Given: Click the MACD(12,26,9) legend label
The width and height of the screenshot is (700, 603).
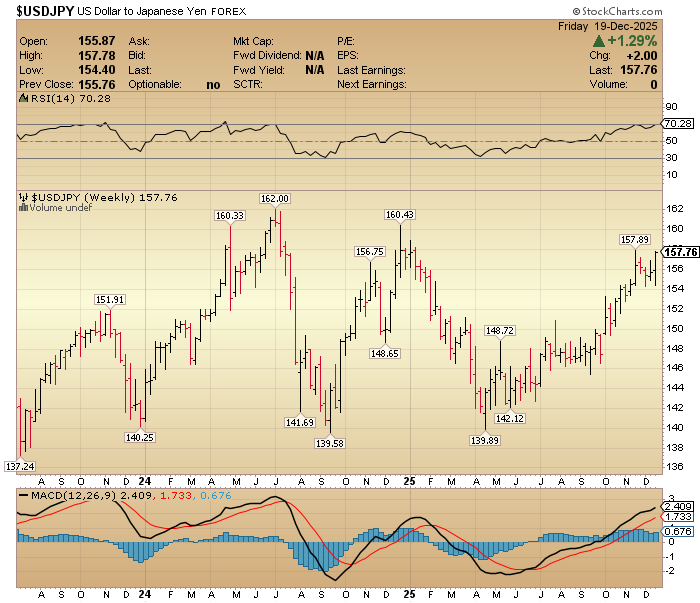Looking at the screenshot, I should pyautogui.click(x=74, y=495).
